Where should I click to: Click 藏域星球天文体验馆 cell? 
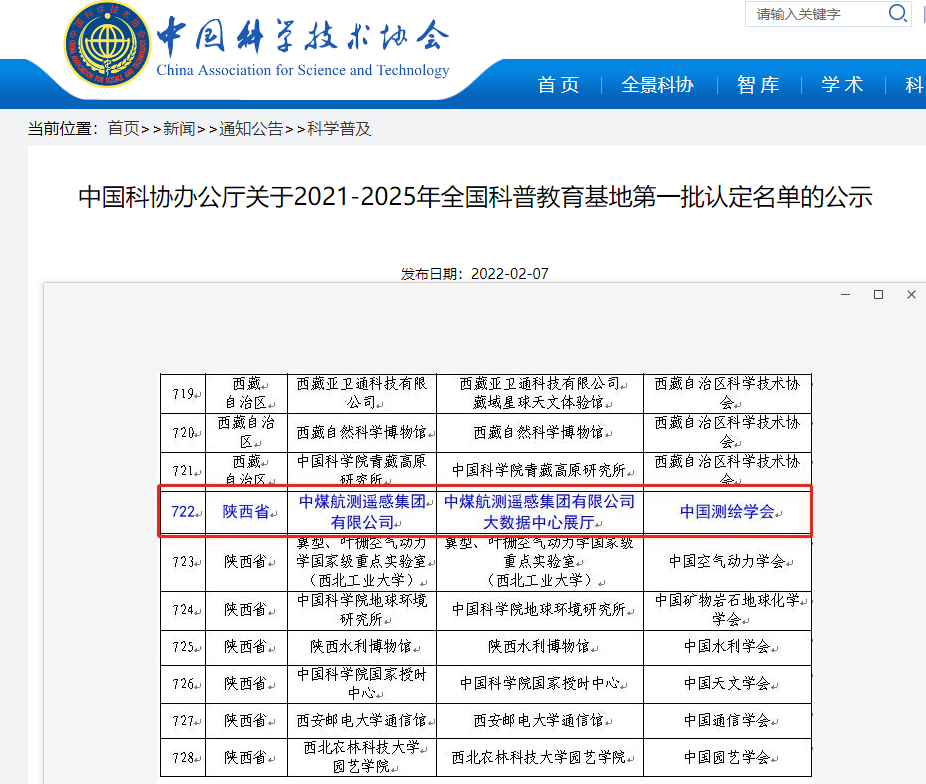point(540,394)
